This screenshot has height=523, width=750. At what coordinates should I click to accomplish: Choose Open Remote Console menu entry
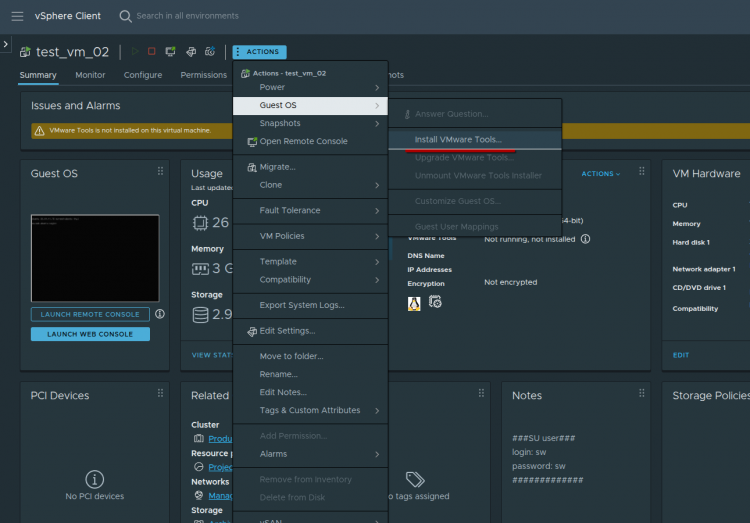pos(310,142)
